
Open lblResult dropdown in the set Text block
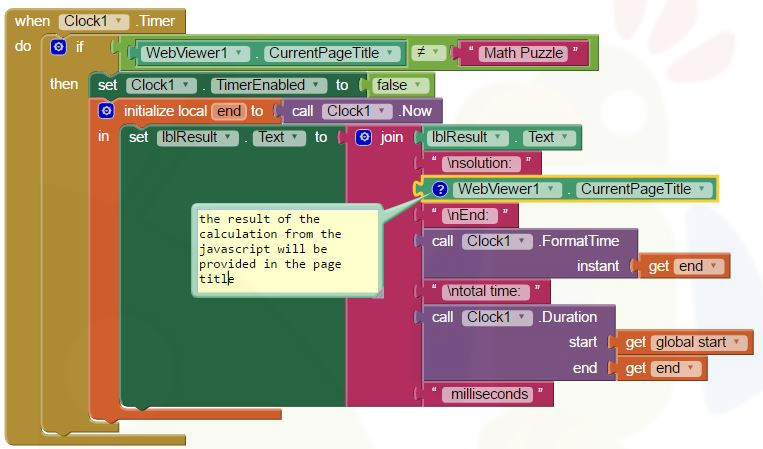[x=197, y=137]
